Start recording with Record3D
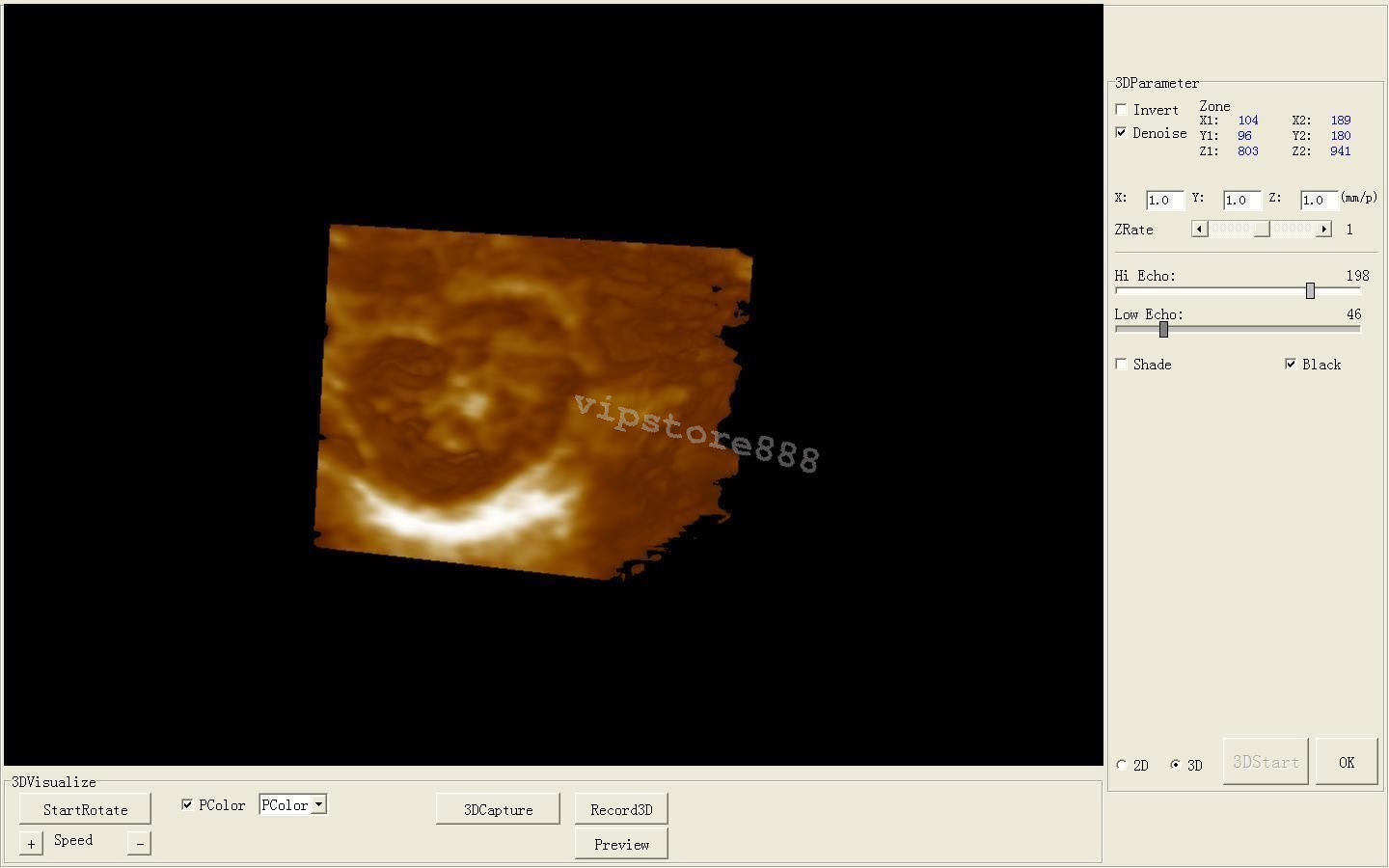 pyautogui.click(x=621, y=809)
